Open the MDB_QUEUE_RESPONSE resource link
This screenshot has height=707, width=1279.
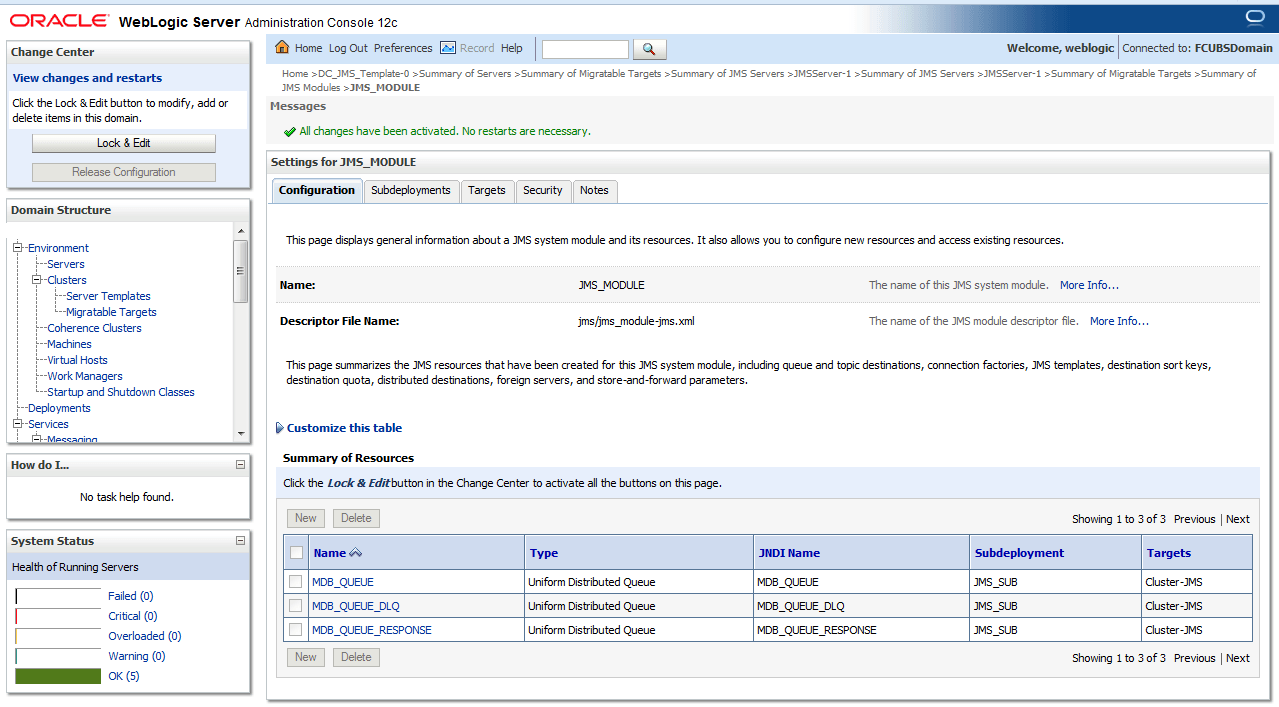[x=371, y=629]
